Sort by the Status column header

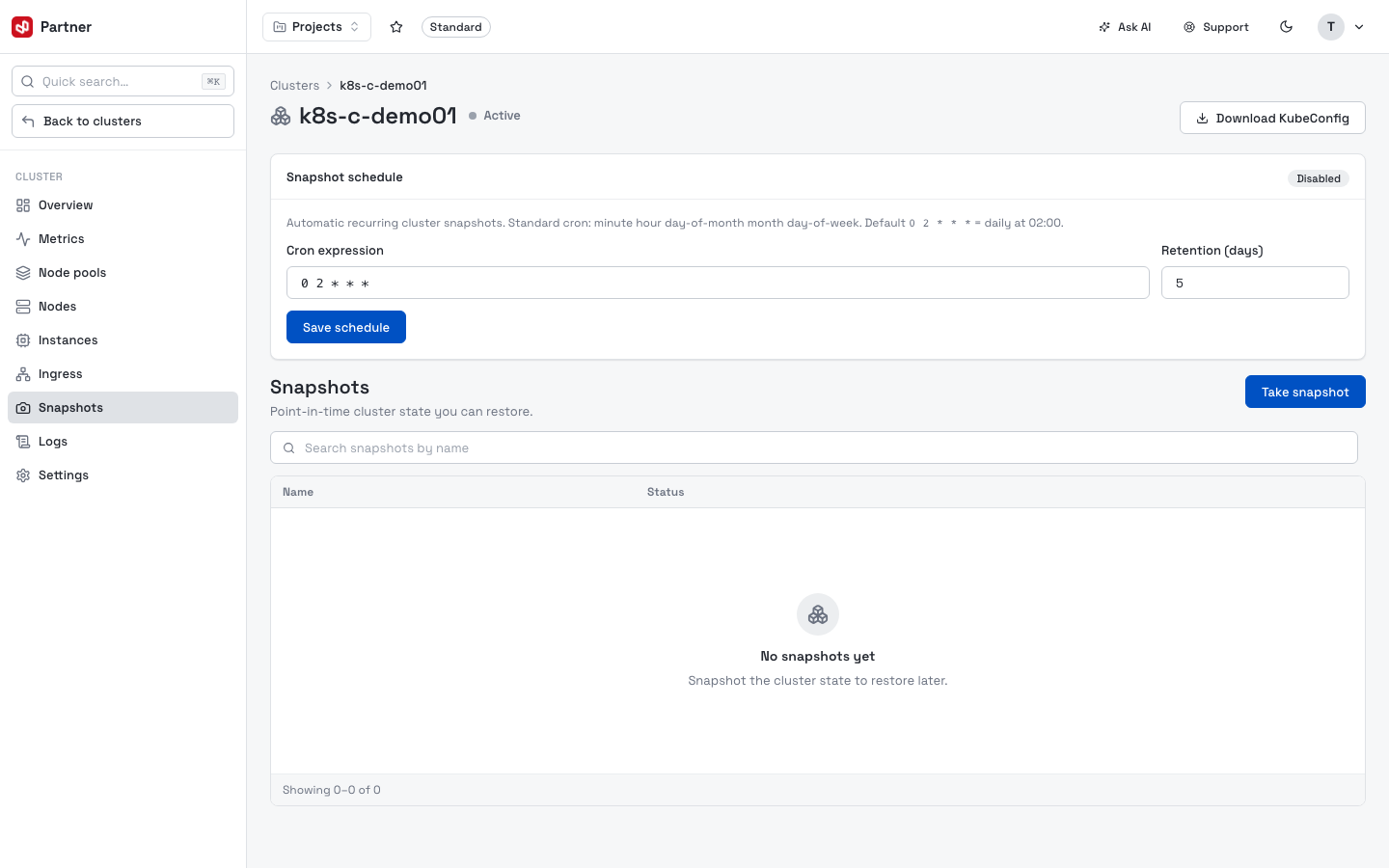pos(666,492)
